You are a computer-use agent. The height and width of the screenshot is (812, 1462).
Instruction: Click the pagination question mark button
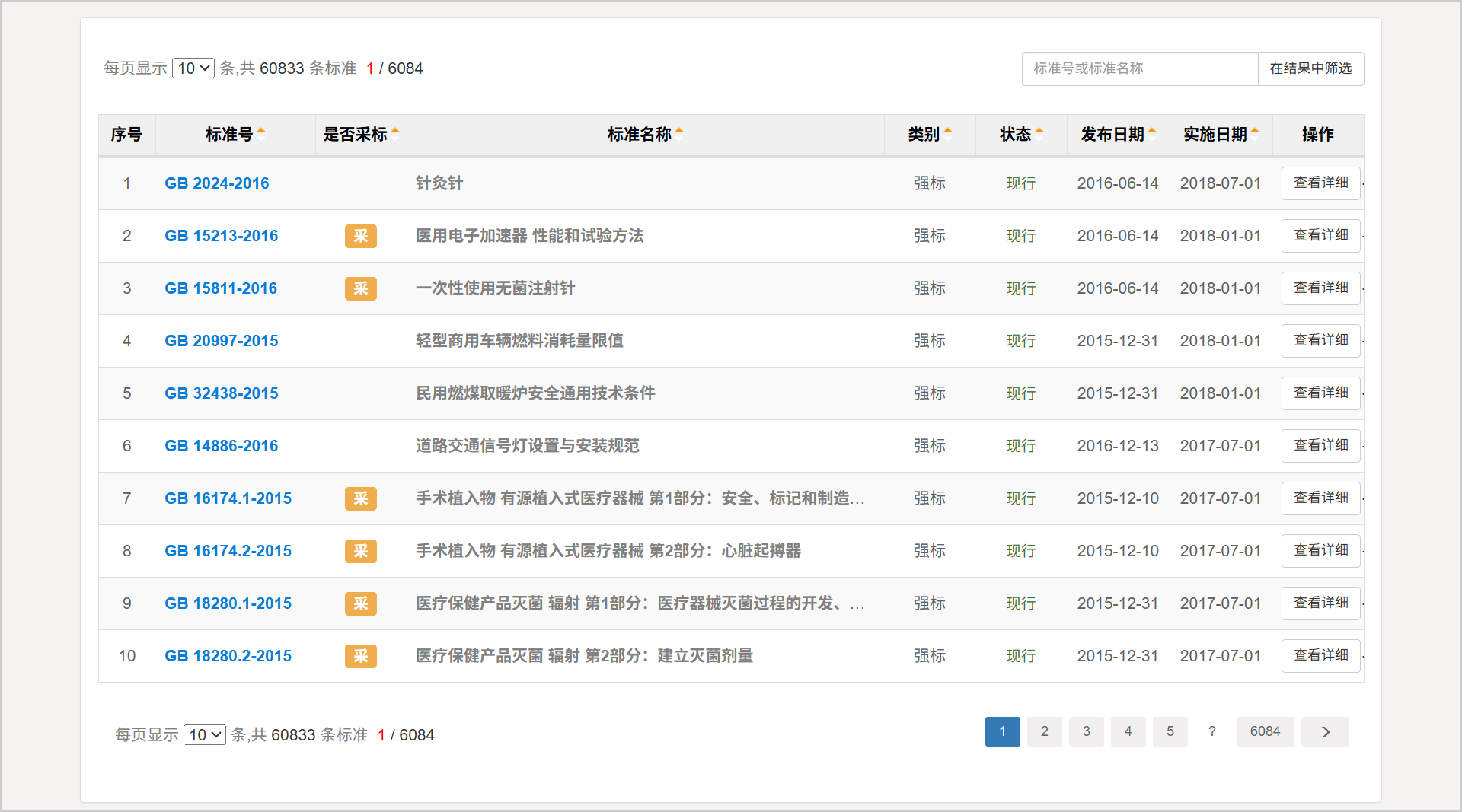click(x=1212, y=731)
